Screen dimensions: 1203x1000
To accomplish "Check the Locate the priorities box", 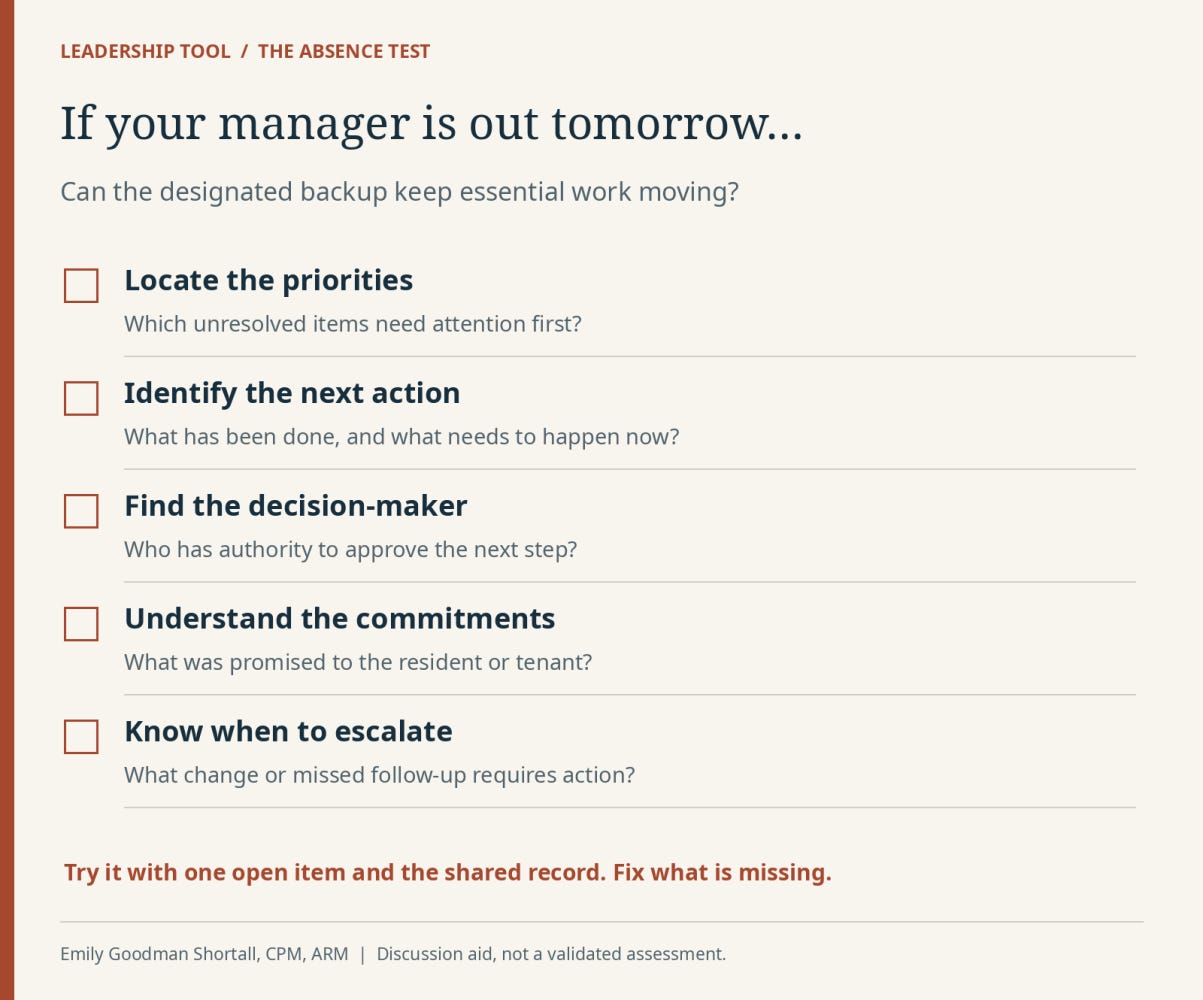I will pyautogui.click(x=81, y=285).
